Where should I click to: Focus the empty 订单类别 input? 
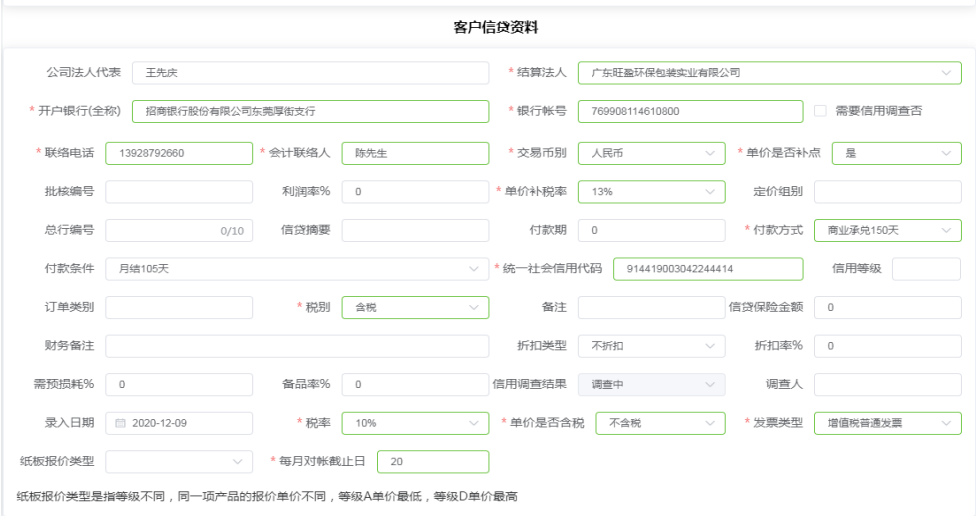coord(179,308)
